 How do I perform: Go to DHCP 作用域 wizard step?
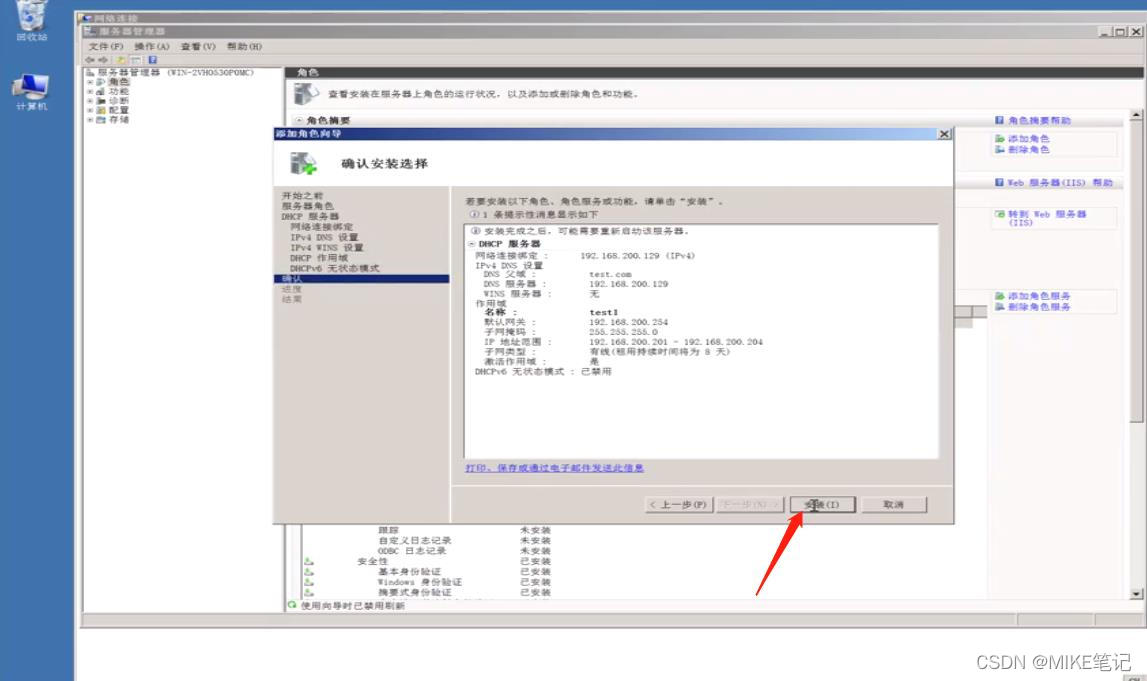(319, 257)
